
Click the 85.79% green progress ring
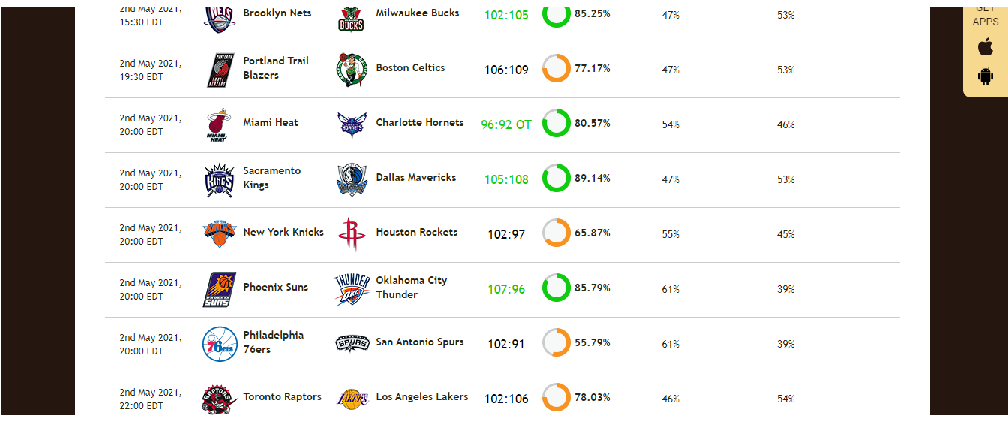[x=556, y=287]
